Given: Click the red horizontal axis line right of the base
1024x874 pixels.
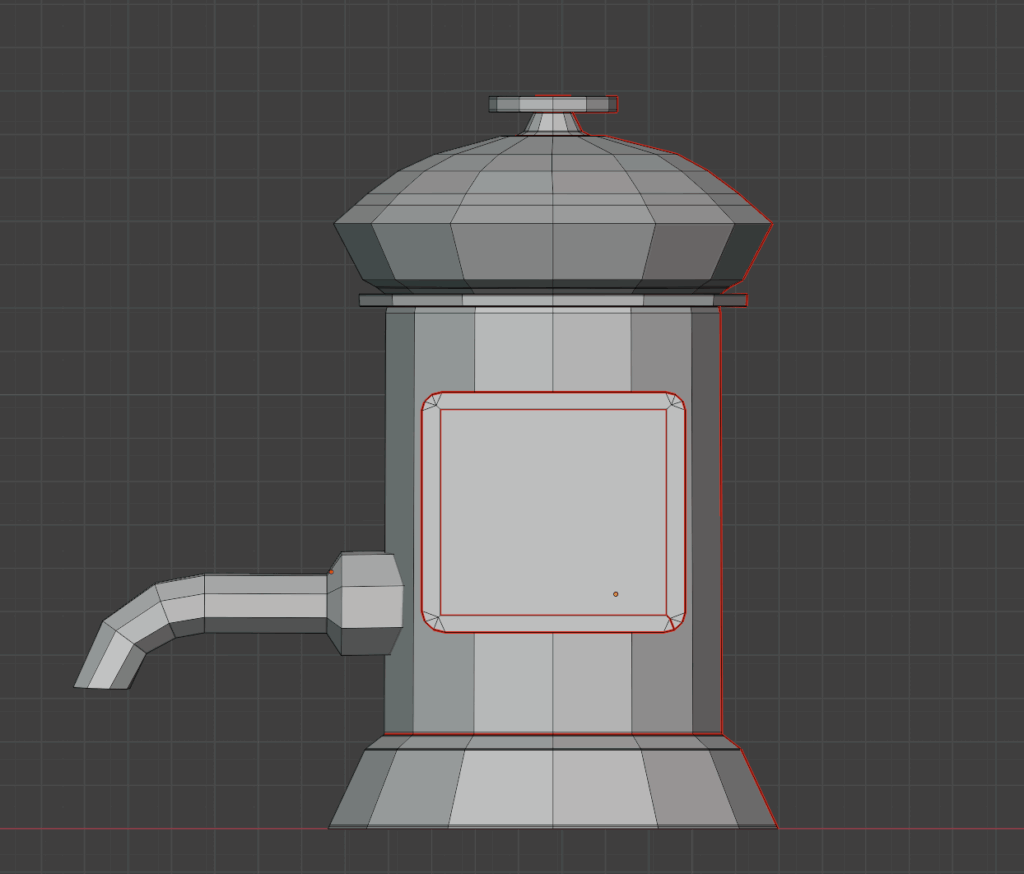Looking at the screenshot, I should [900, 828].
